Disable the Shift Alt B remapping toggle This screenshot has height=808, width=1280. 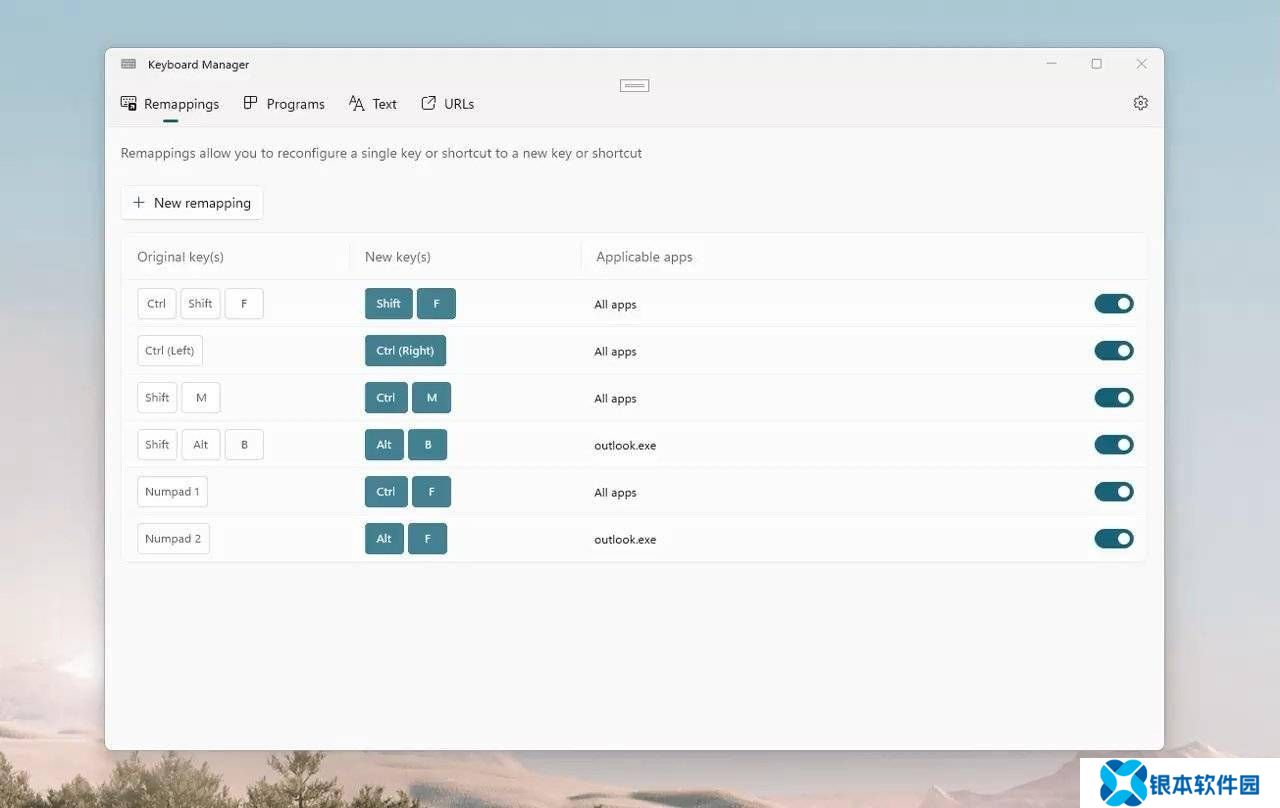tap(1113, 445)
